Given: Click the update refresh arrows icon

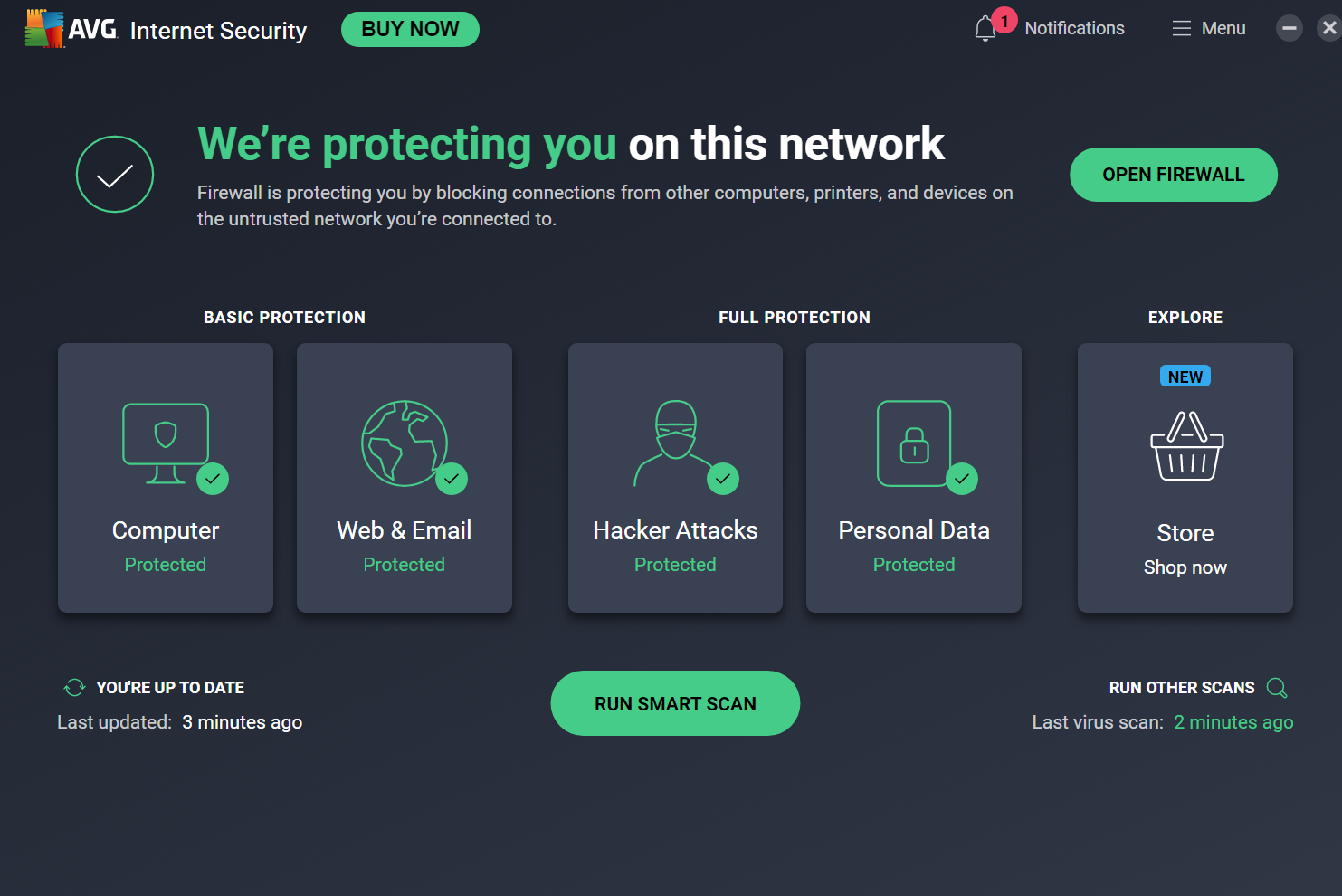Looking at the screenshot, I should [74, 688].
